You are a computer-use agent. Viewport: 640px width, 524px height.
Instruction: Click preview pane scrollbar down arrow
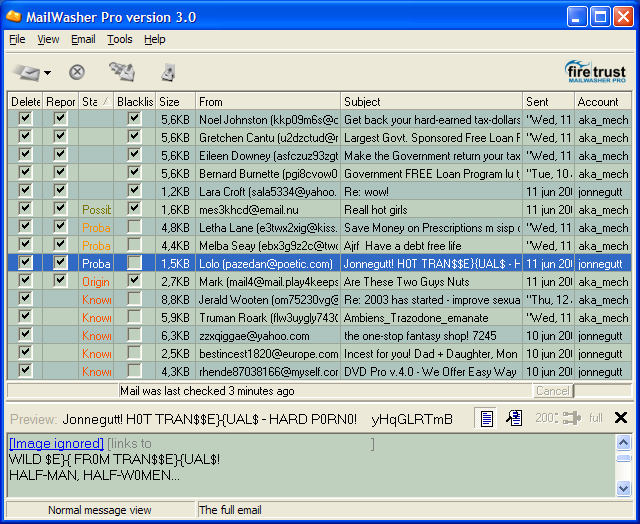point(623,488)
